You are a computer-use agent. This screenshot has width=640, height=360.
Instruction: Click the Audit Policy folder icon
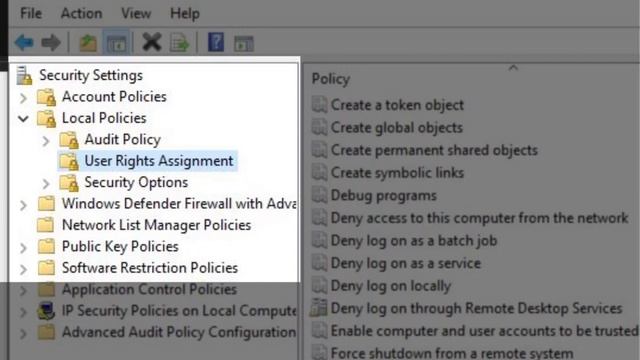pos(69,140)
